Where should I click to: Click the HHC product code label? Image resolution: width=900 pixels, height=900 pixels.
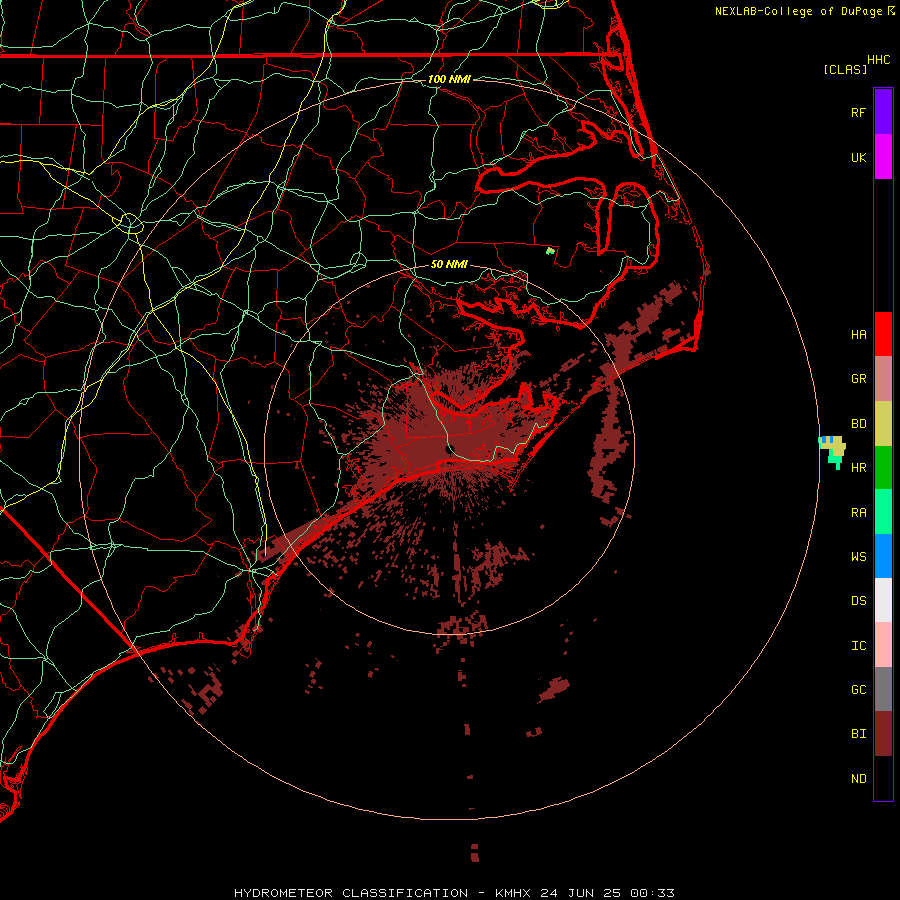[878, 60]
